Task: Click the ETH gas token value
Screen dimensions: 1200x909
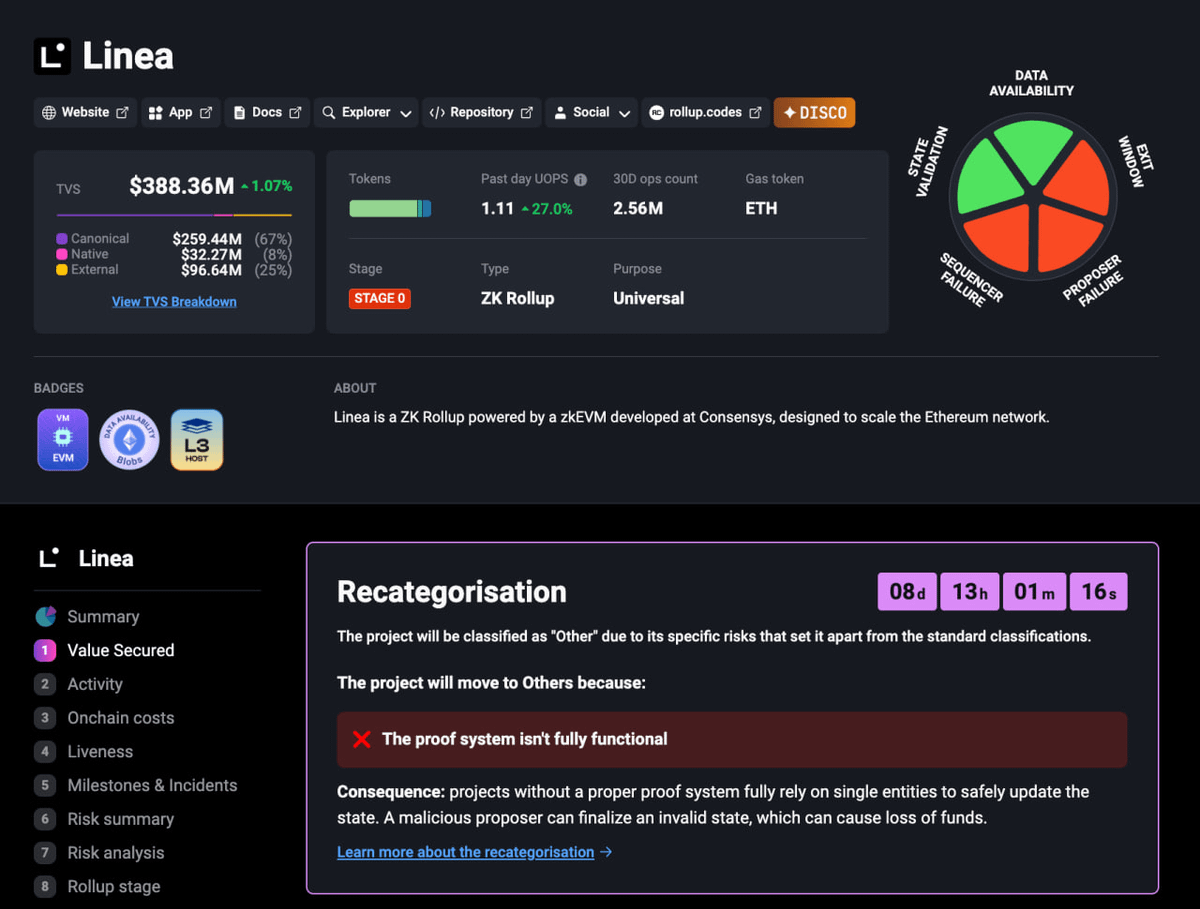Action: coord(761,208)
